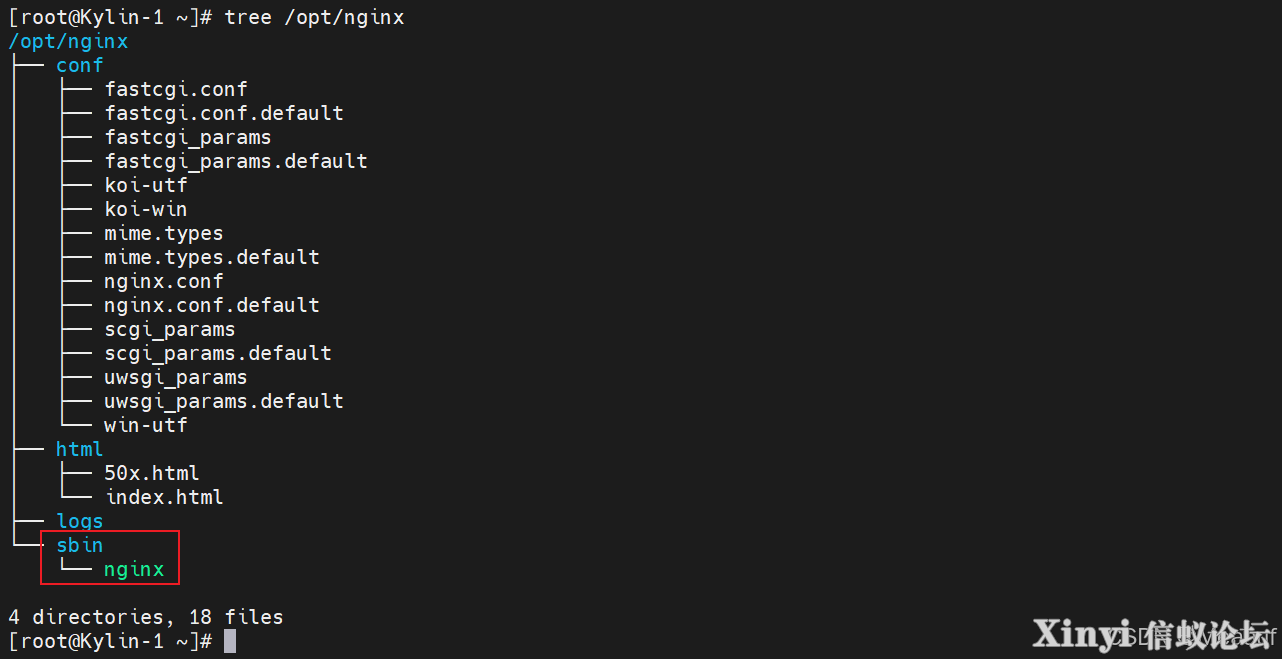Click on fastcgi.conf.default in the tree

[224, 113]
